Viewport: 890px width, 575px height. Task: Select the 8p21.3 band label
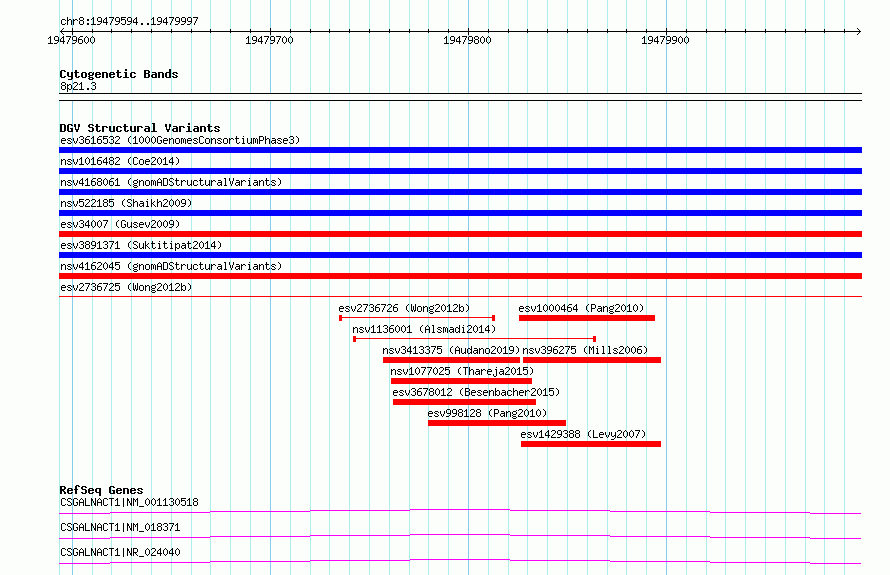(78, 86)
